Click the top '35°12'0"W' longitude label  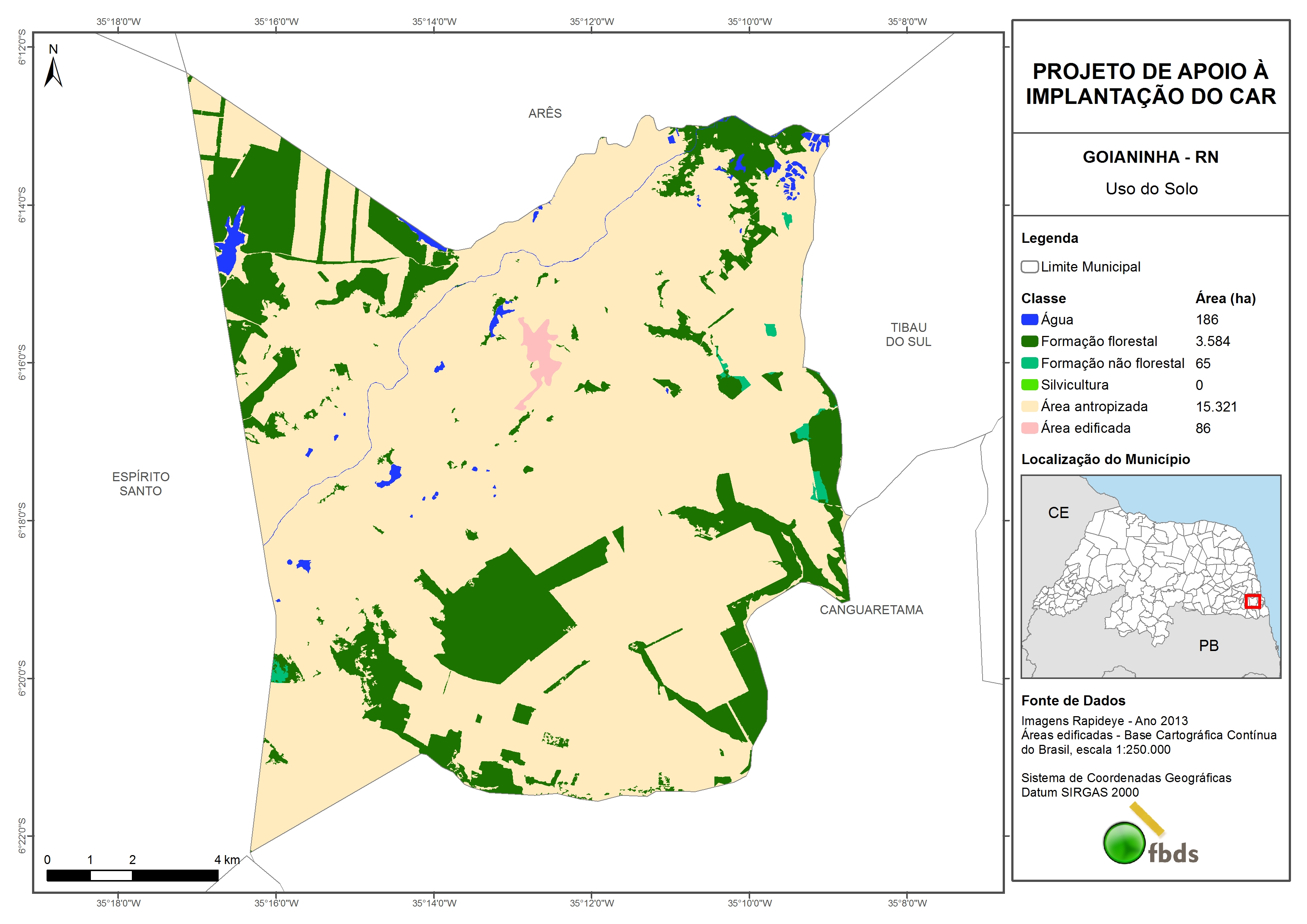click(x=592, y=22)
